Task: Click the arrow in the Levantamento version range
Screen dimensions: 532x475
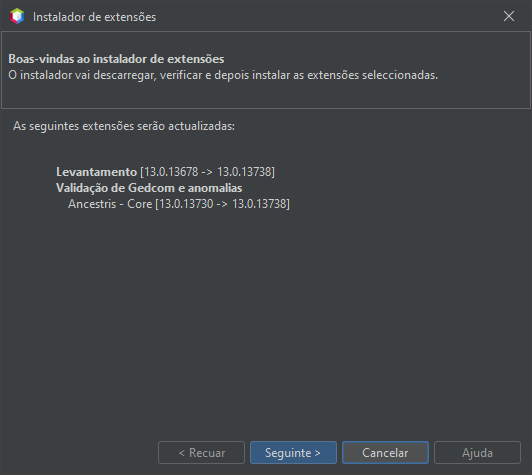Action: [207, 172]
